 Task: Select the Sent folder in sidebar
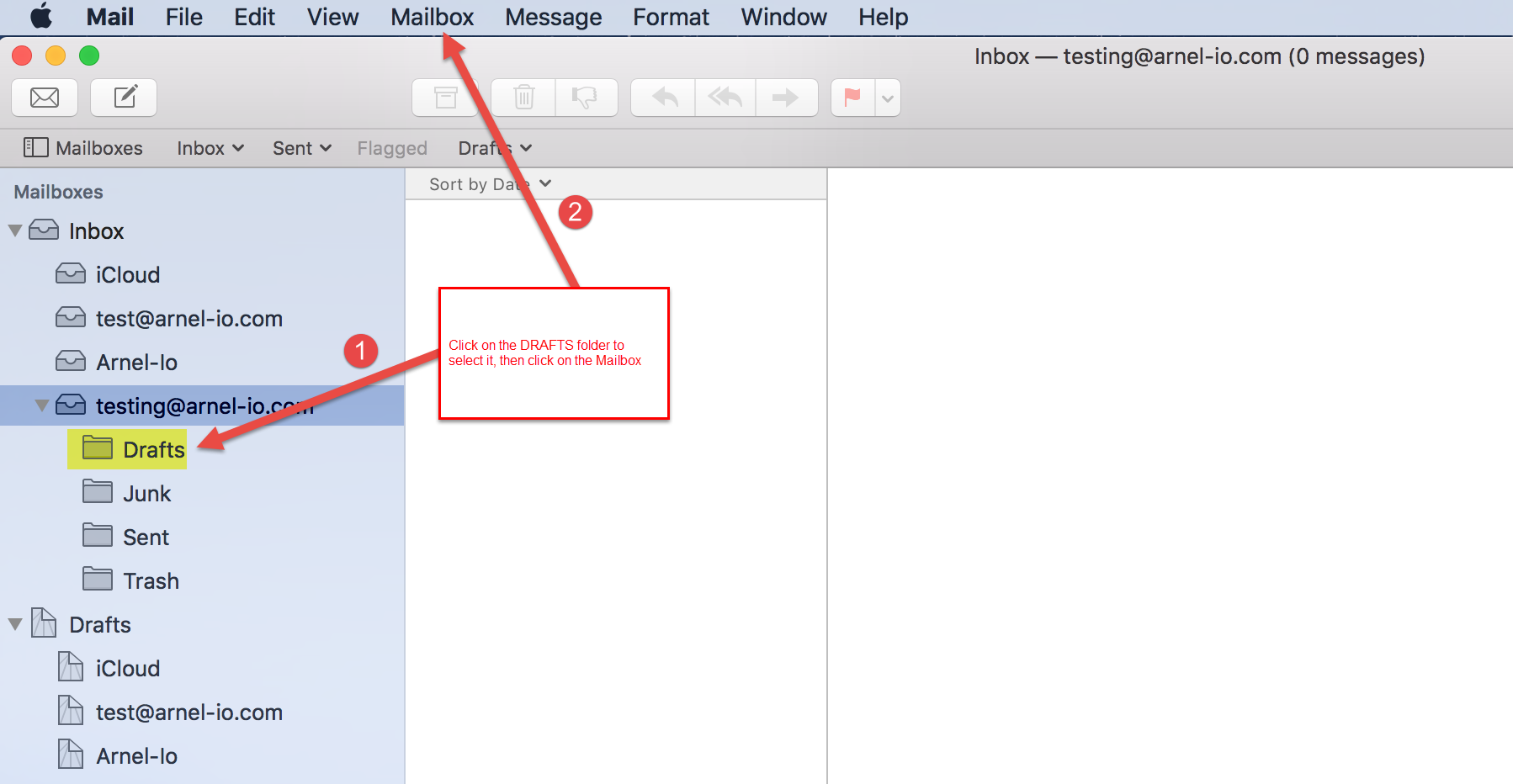tap(202, 537)
